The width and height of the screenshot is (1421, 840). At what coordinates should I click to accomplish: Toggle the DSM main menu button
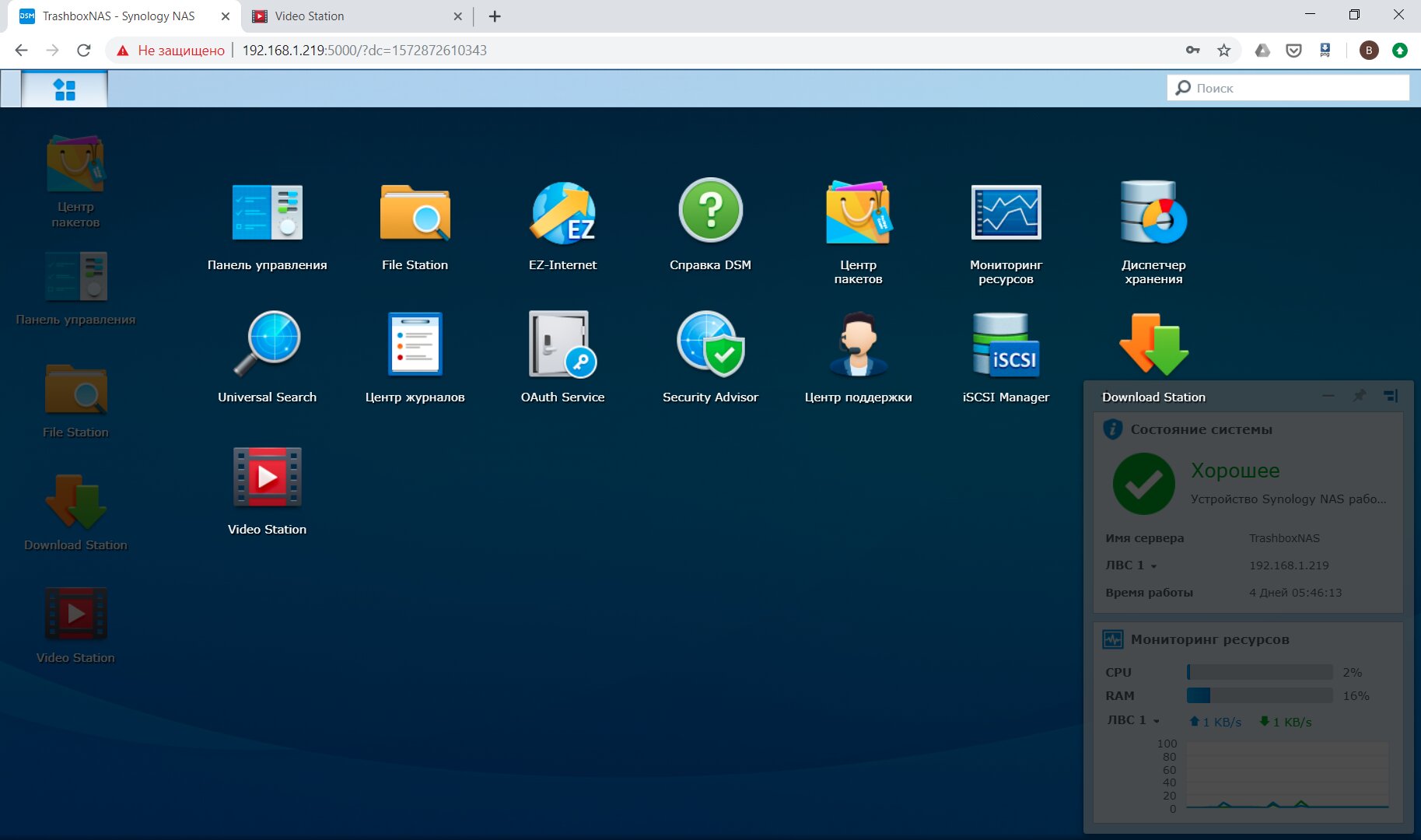(x=65, y=89)
